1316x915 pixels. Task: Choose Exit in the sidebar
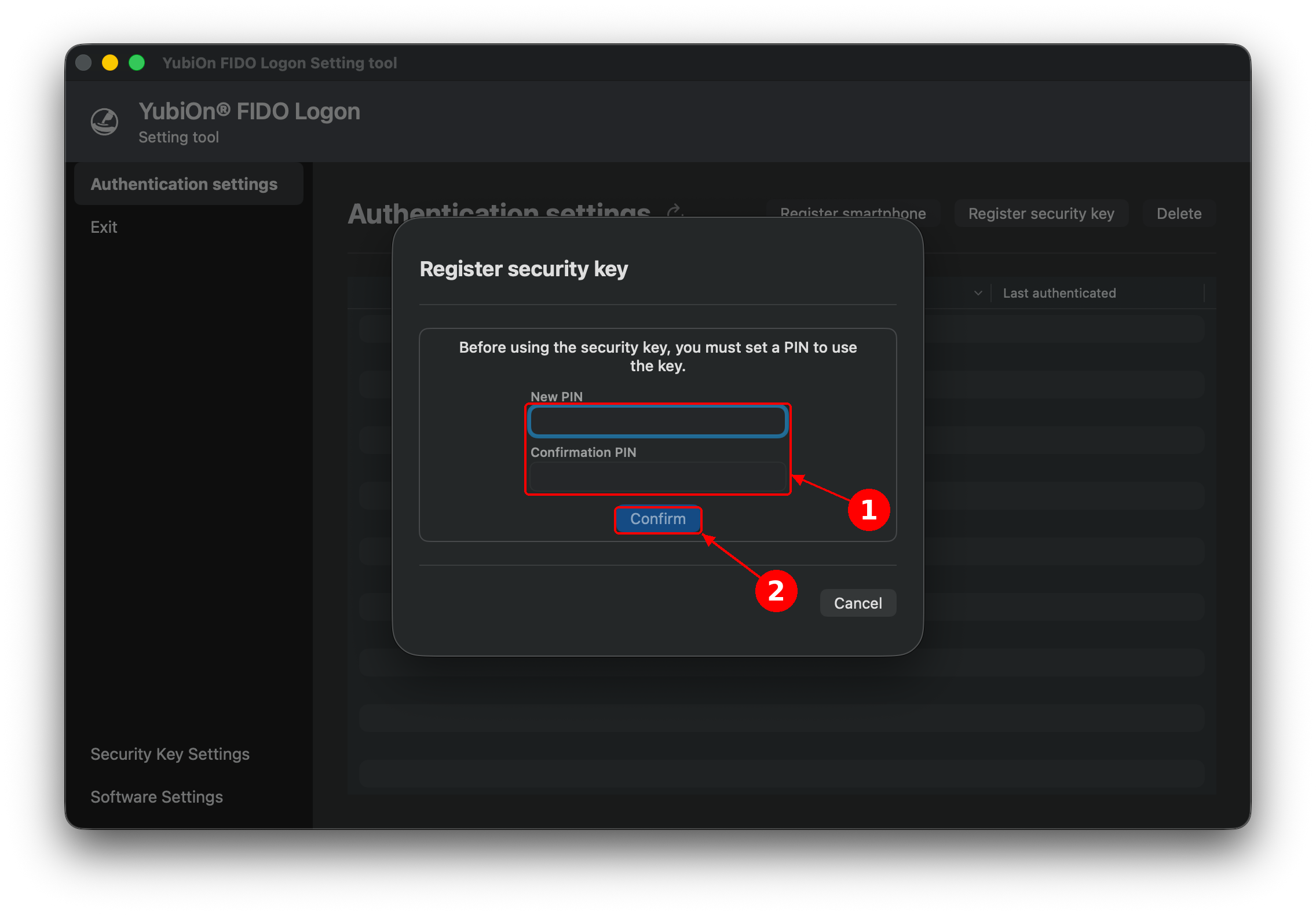pos(104,227)
